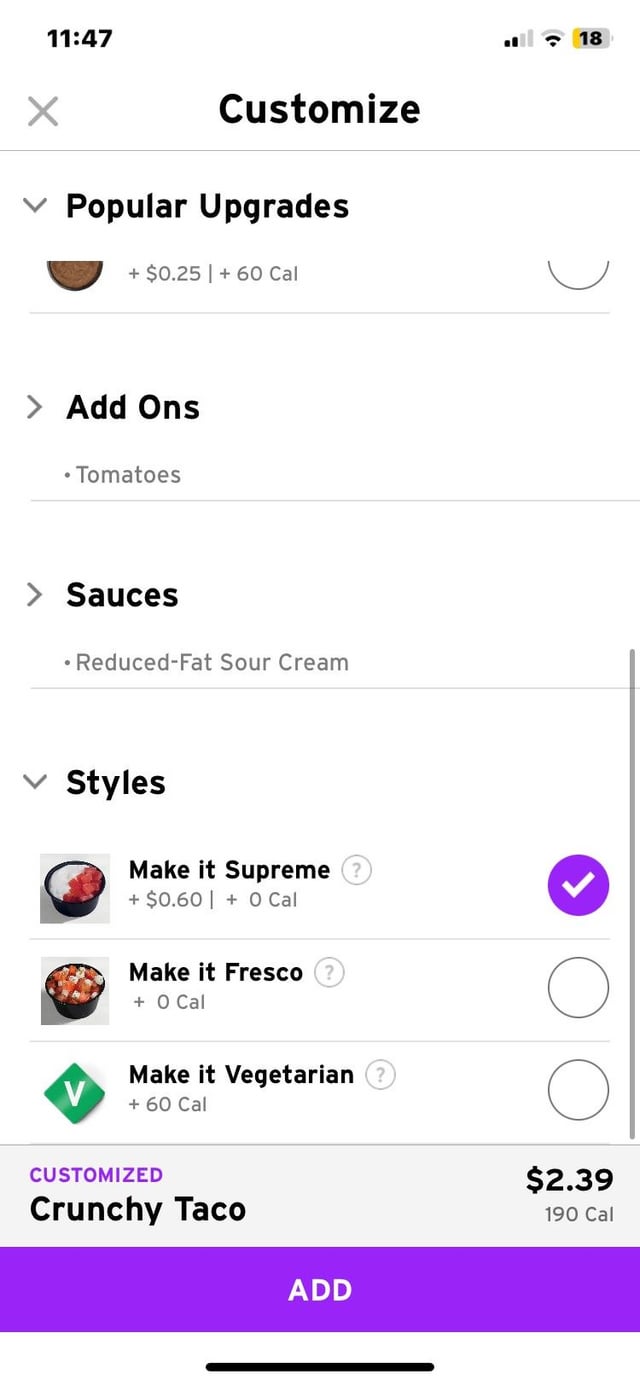Screen dimensions: 640x1385
Task: Select the Make it Fresco circle
Action: [x=578, y=988]
